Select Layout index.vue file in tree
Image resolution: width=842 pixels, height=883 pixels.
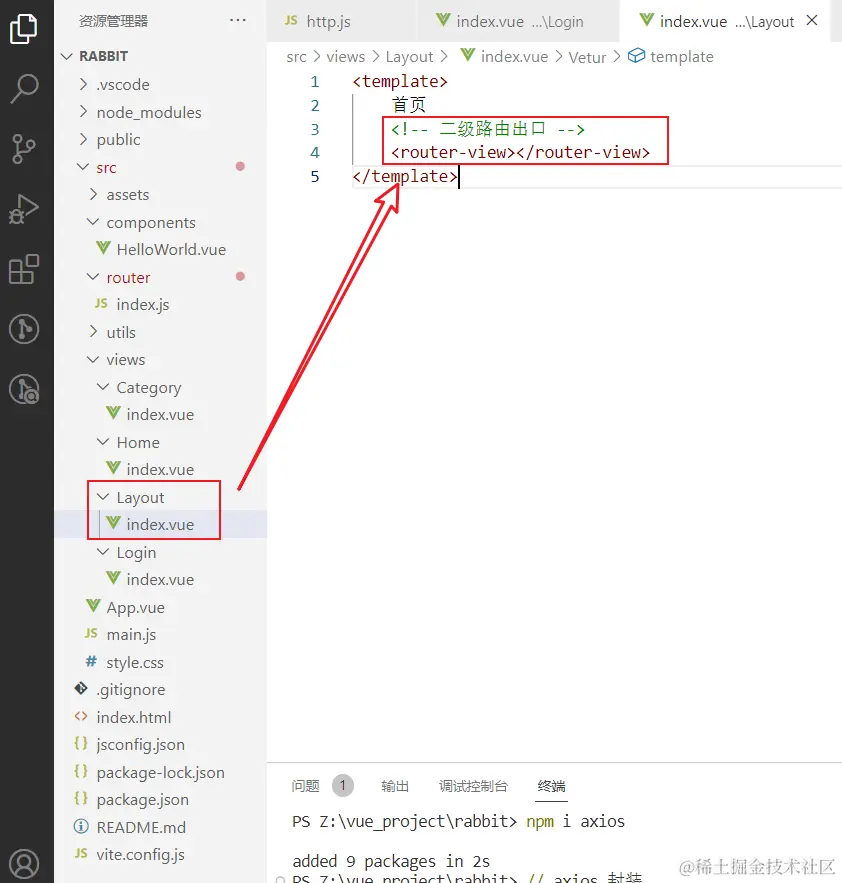tap(161, 524)
